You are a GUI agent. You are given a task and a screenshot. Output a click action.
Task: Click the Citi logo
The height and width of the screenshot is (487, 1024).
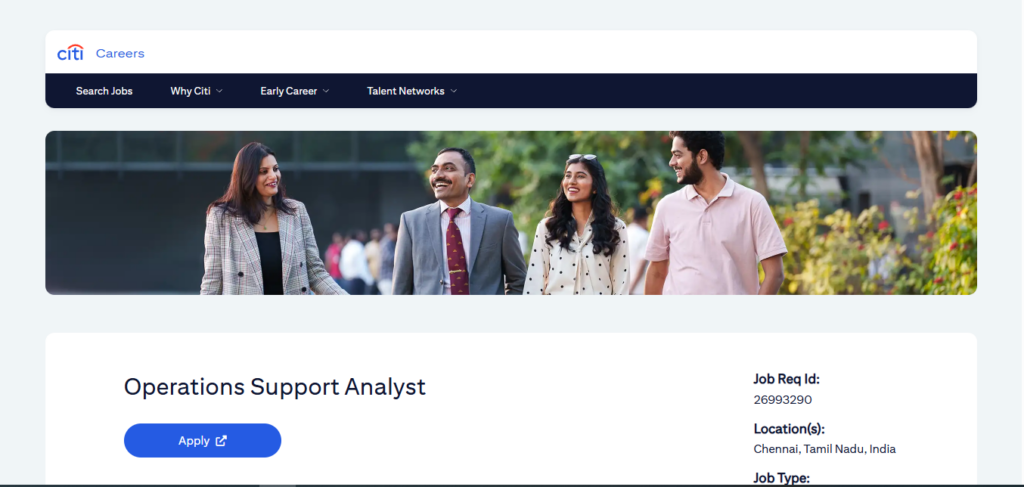point(70,53)
